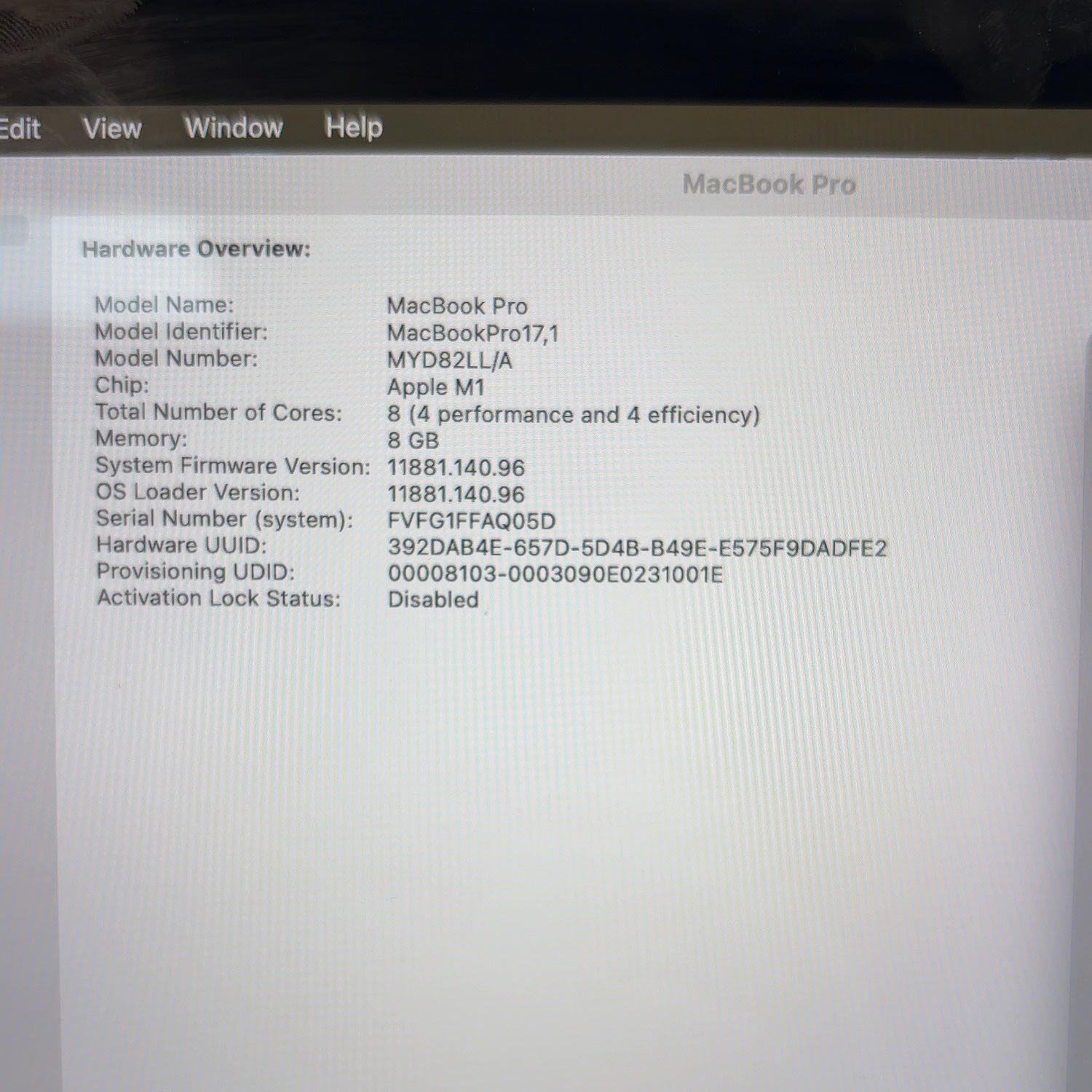Screen dimensions: 1092x1092
Task: Select the UDID 00008103-0003090E0231001E
Action: tap(555, 574)
